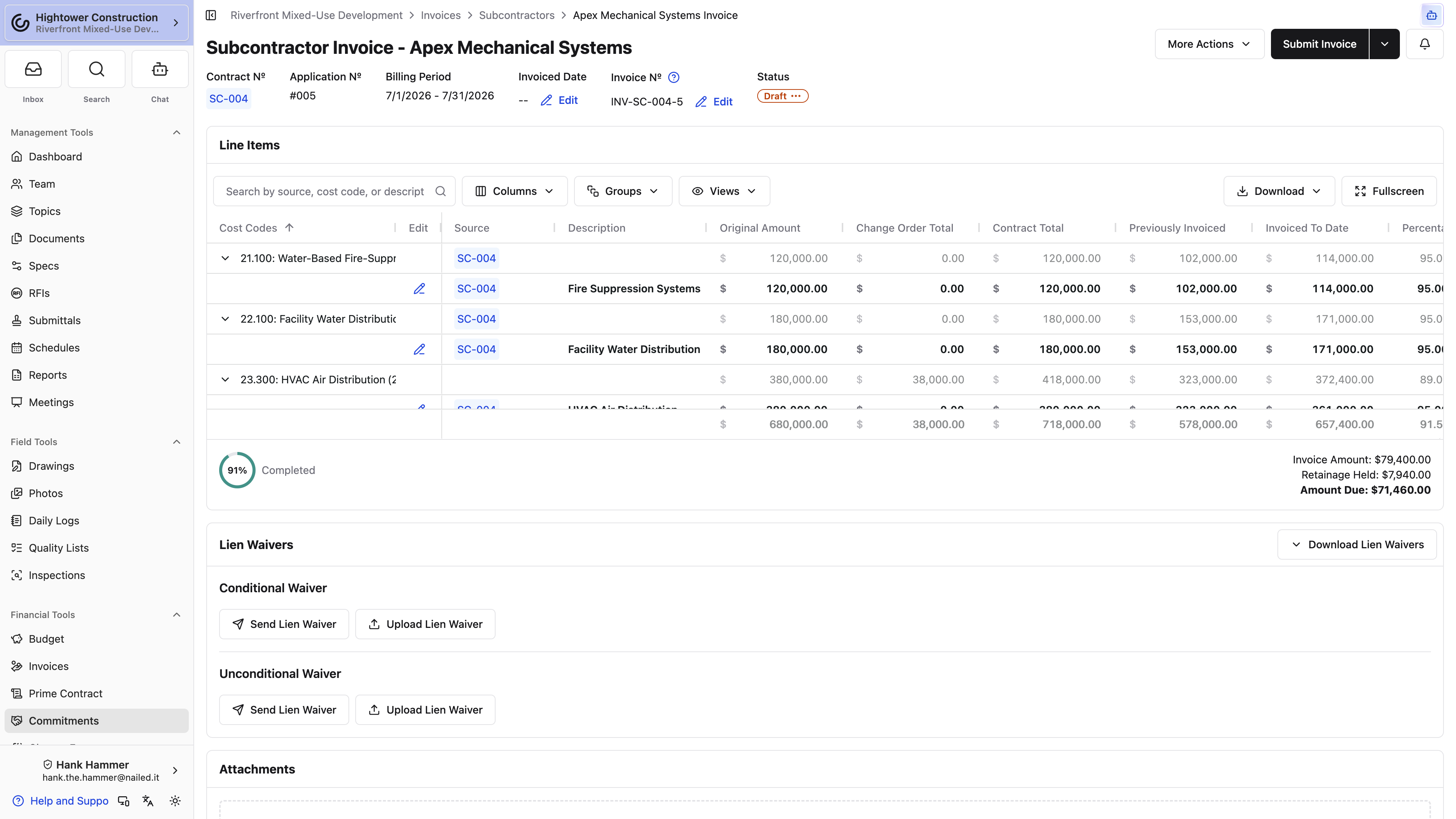Image resolution: width=1456 pixels, height=819 pixels.
Task: Toggle the light/dark theme sun icon
Action: 175,801
